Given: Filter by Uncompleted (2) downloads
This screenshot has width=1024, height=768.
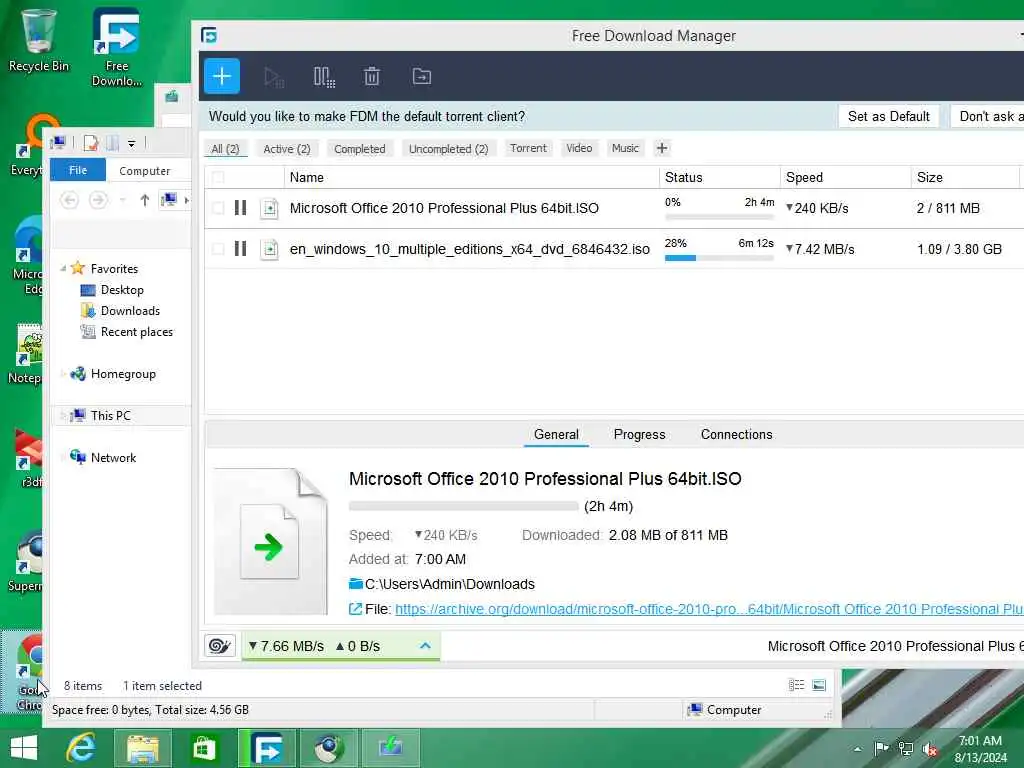Looking at the screenshot, I should click(x=449, y=149).
